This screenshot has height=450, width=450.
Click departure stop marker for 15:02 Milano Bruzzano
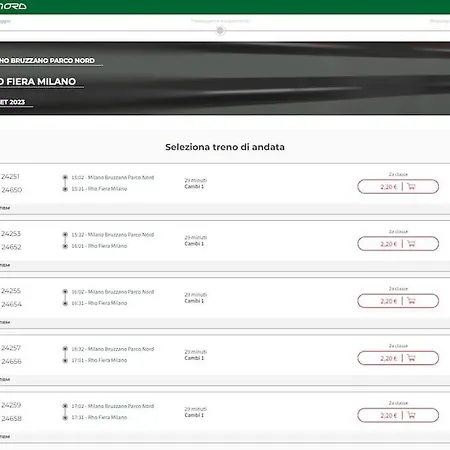[65, 177]
